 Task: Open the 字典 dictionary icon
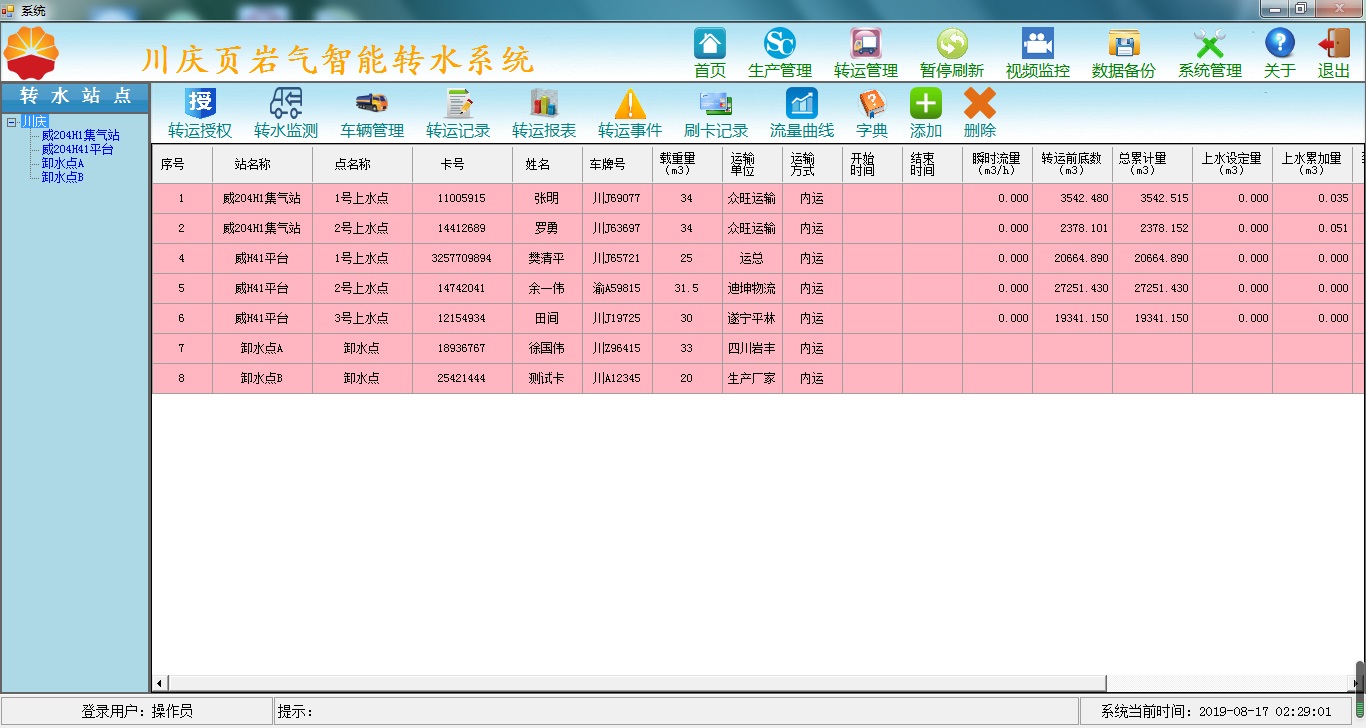pos(872,103)
